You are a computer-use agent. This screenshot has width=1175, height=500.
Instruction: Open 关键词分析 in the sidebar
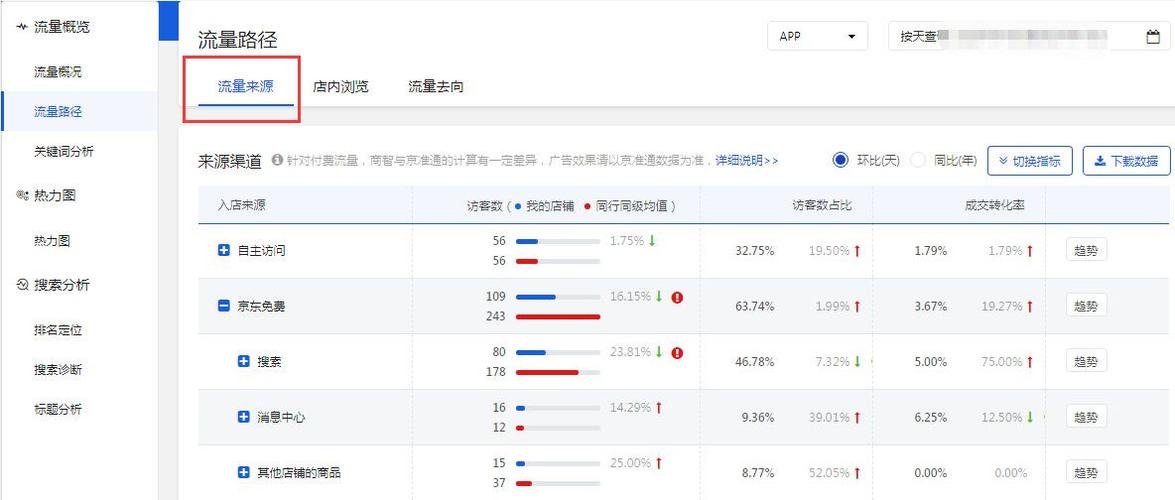click(64, 151)
